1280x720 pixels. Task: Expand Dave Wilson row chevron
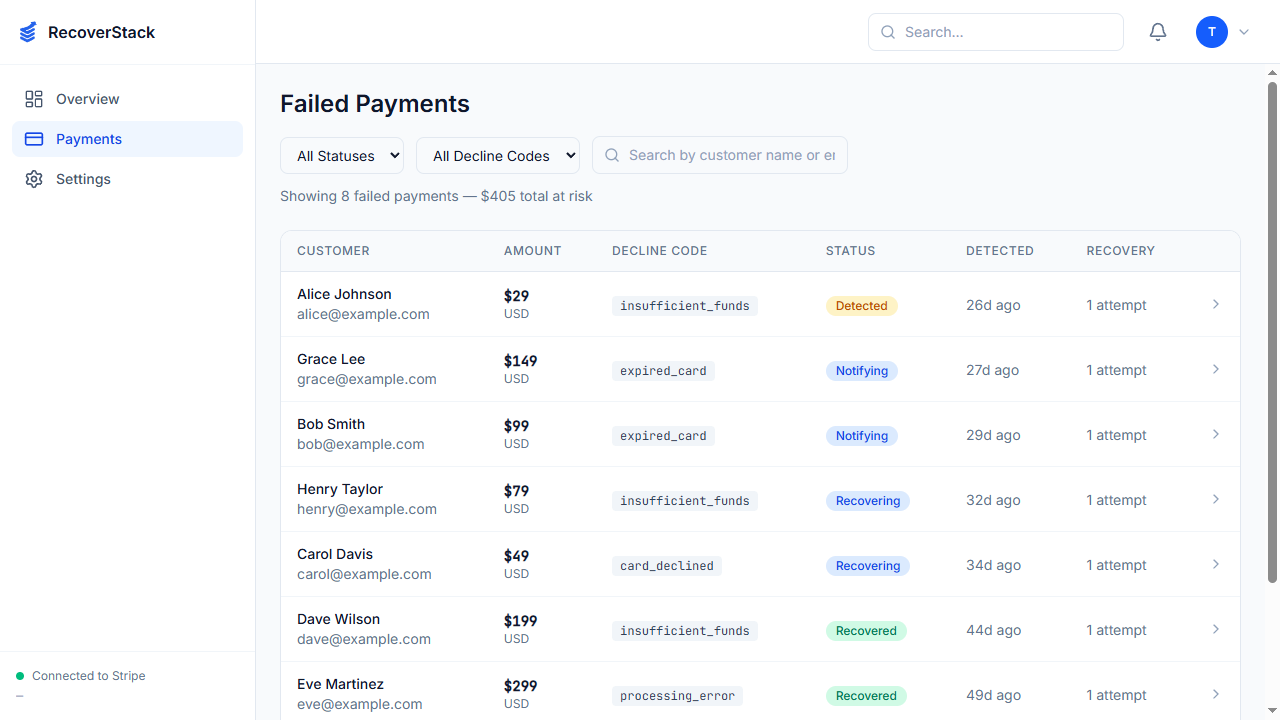click(1216, 629)
